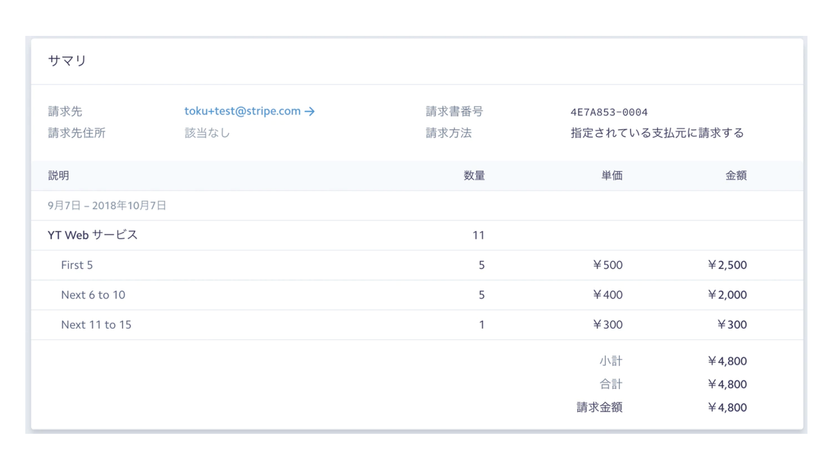Select the Next 6 to 10 tier row
Screen dimensions: 825x460
pos(93,296)
